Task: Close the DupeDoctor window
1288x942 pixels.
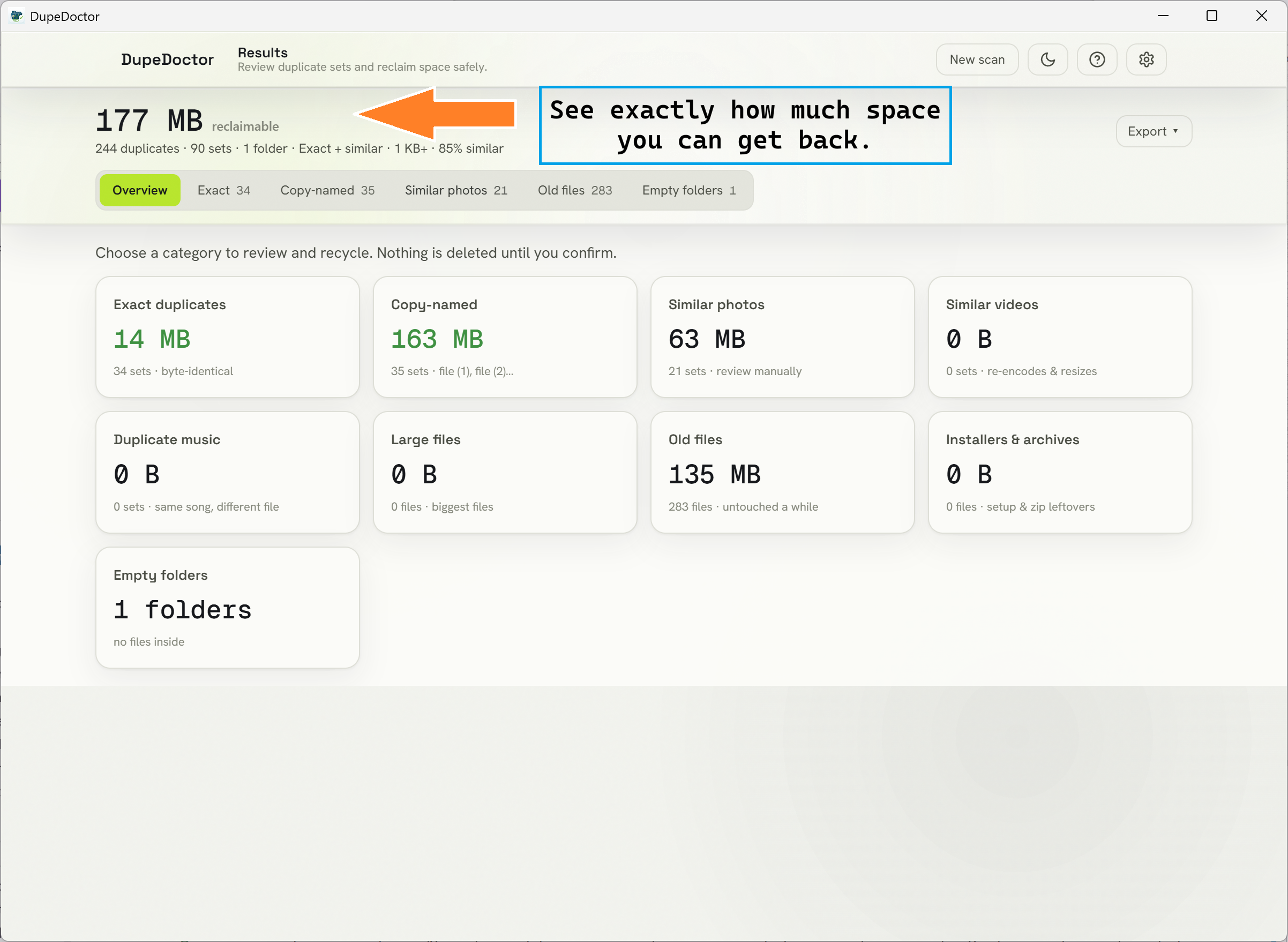Action: point(1261,16)
